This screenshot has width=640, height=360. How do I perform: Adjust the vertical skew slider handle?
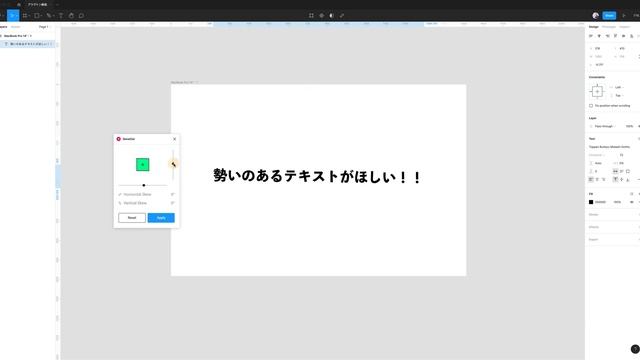pos(173,164)
